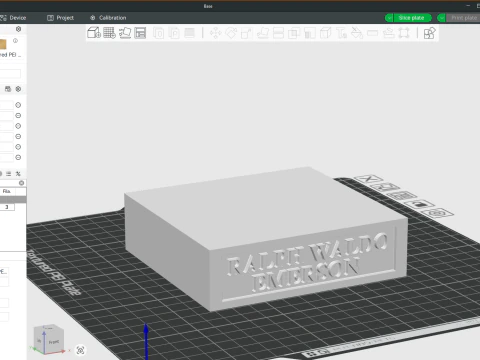Viewport: 480px width, 360px height.
Task: Select the Lay on face tool
Action: 263,33
